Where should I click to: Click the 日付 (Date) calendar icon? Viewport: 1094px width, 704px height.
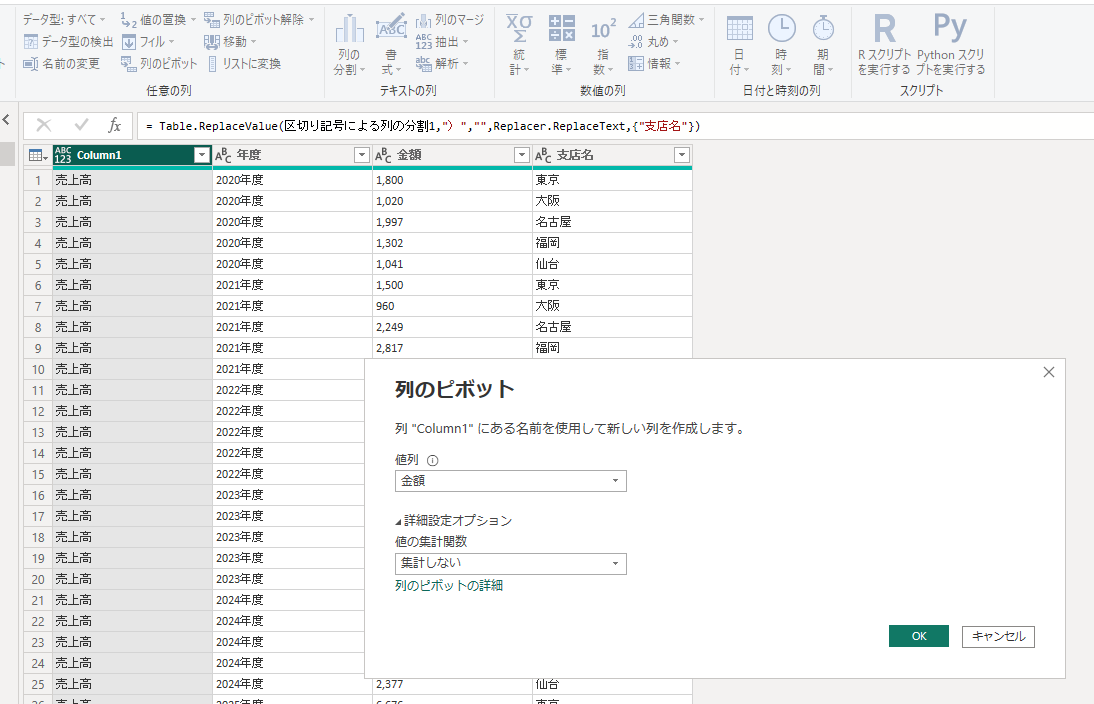coord(739,30)
